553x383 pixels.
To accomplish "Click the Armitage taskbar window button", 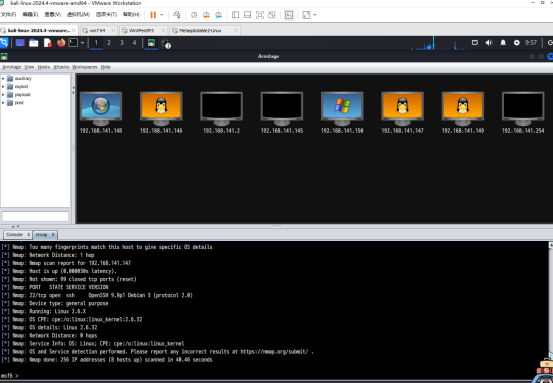I will [x=151, y=43].
